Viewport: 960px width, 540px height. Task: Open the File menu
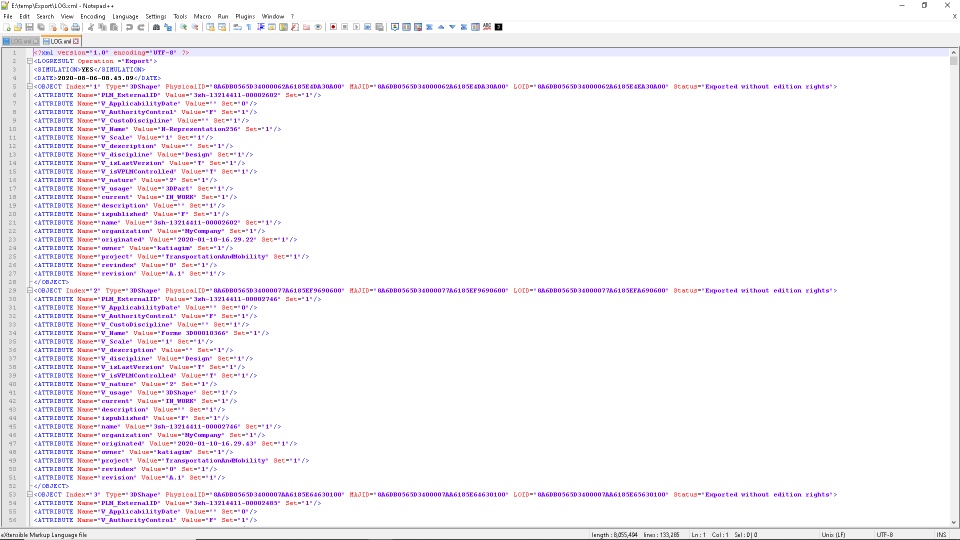click(8, 17)
